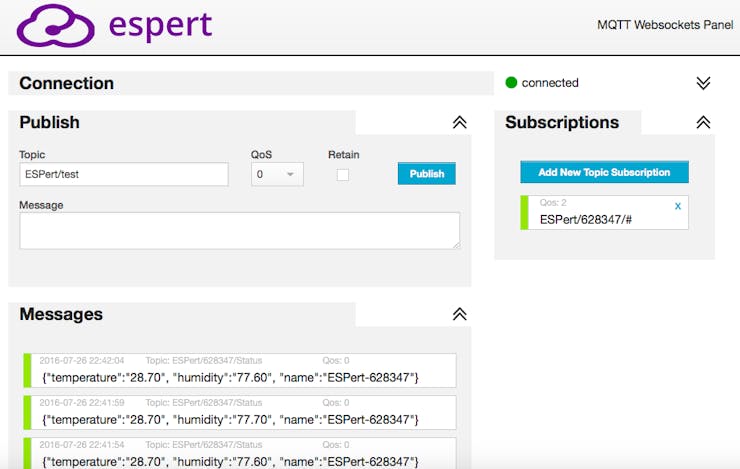Click the green color bar of ESPert/628347/# subscription
Viewport: 740px width, 469px height.
pos(524,213)
